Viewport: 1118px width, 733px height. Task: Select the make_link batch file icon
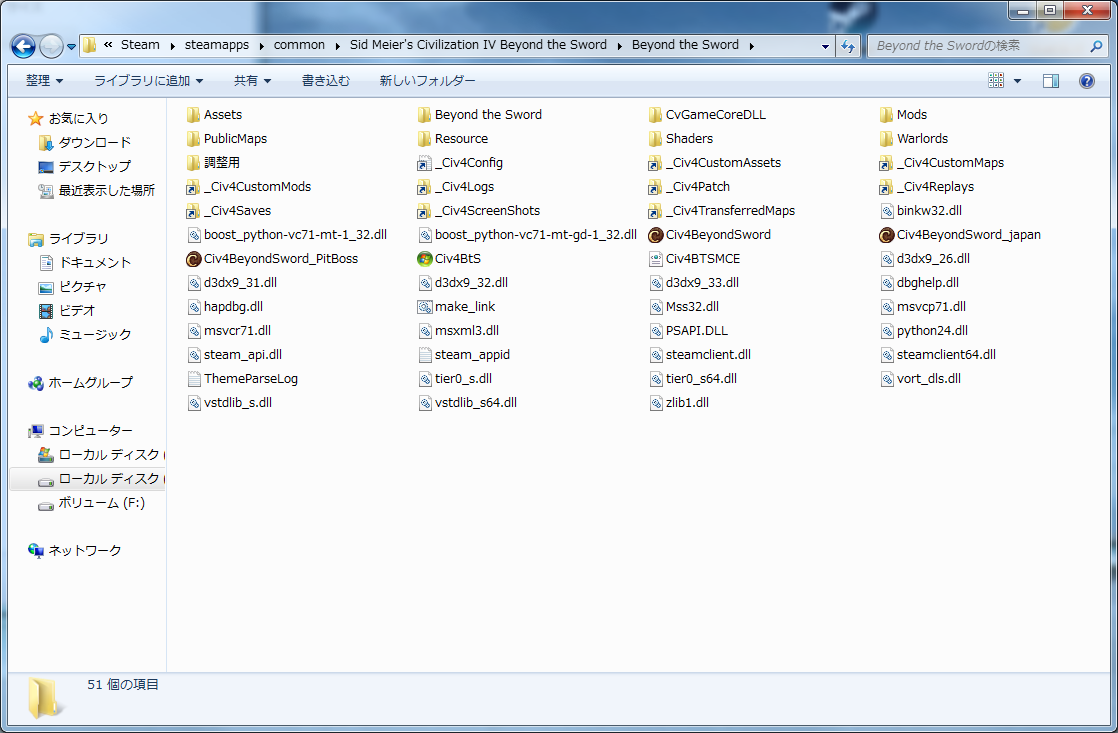(424, 307)
